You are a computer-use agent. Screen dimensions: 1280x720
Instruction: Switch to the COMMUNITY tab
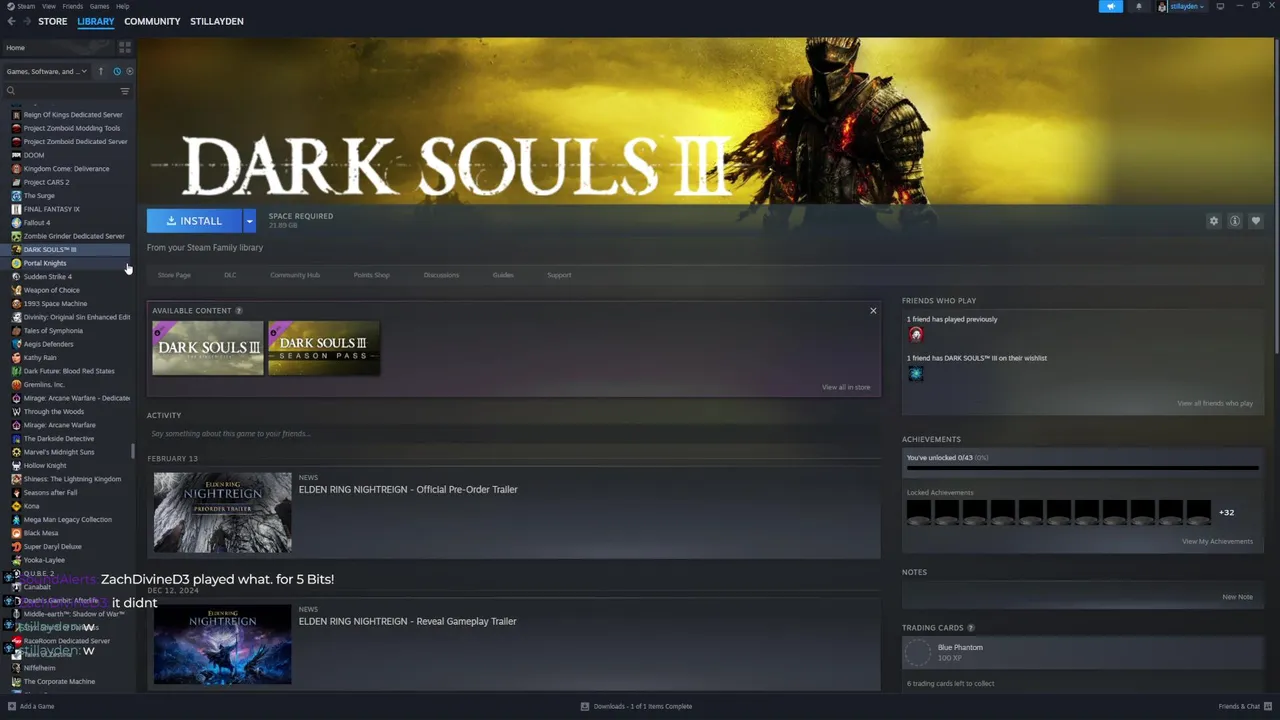point(152,21)
